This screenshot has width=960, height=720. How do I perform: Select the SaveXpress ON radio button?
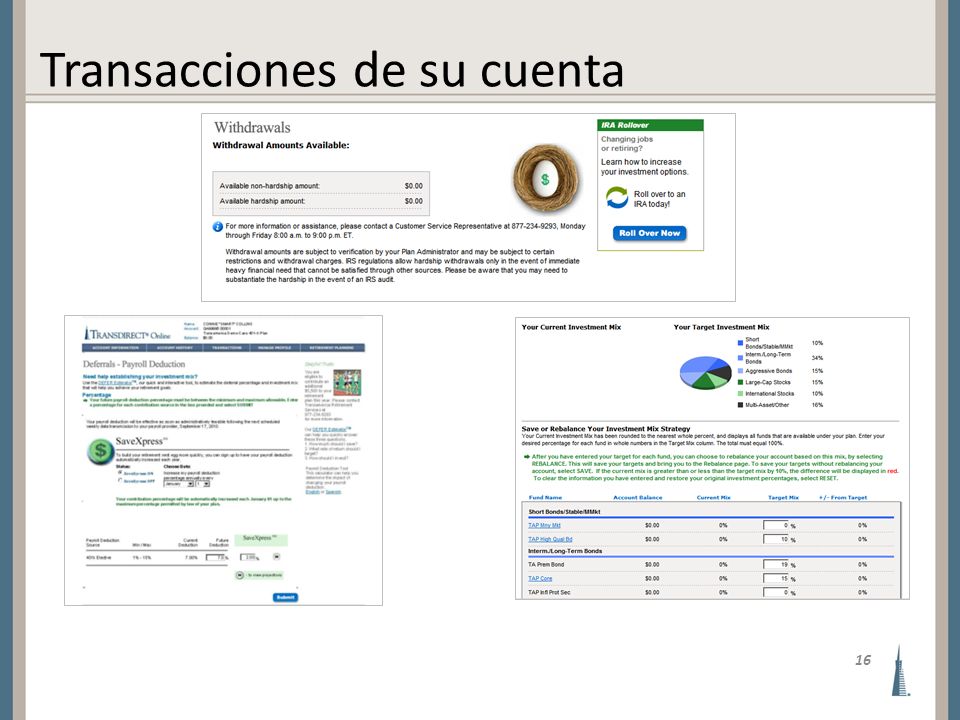point(119,473)
